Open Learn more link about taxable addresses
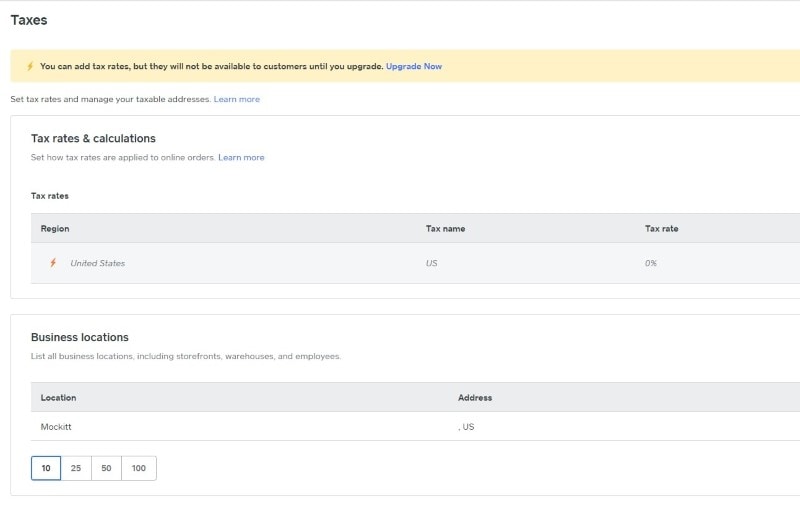Screen dimensions: 800x506 coord(237,99)
